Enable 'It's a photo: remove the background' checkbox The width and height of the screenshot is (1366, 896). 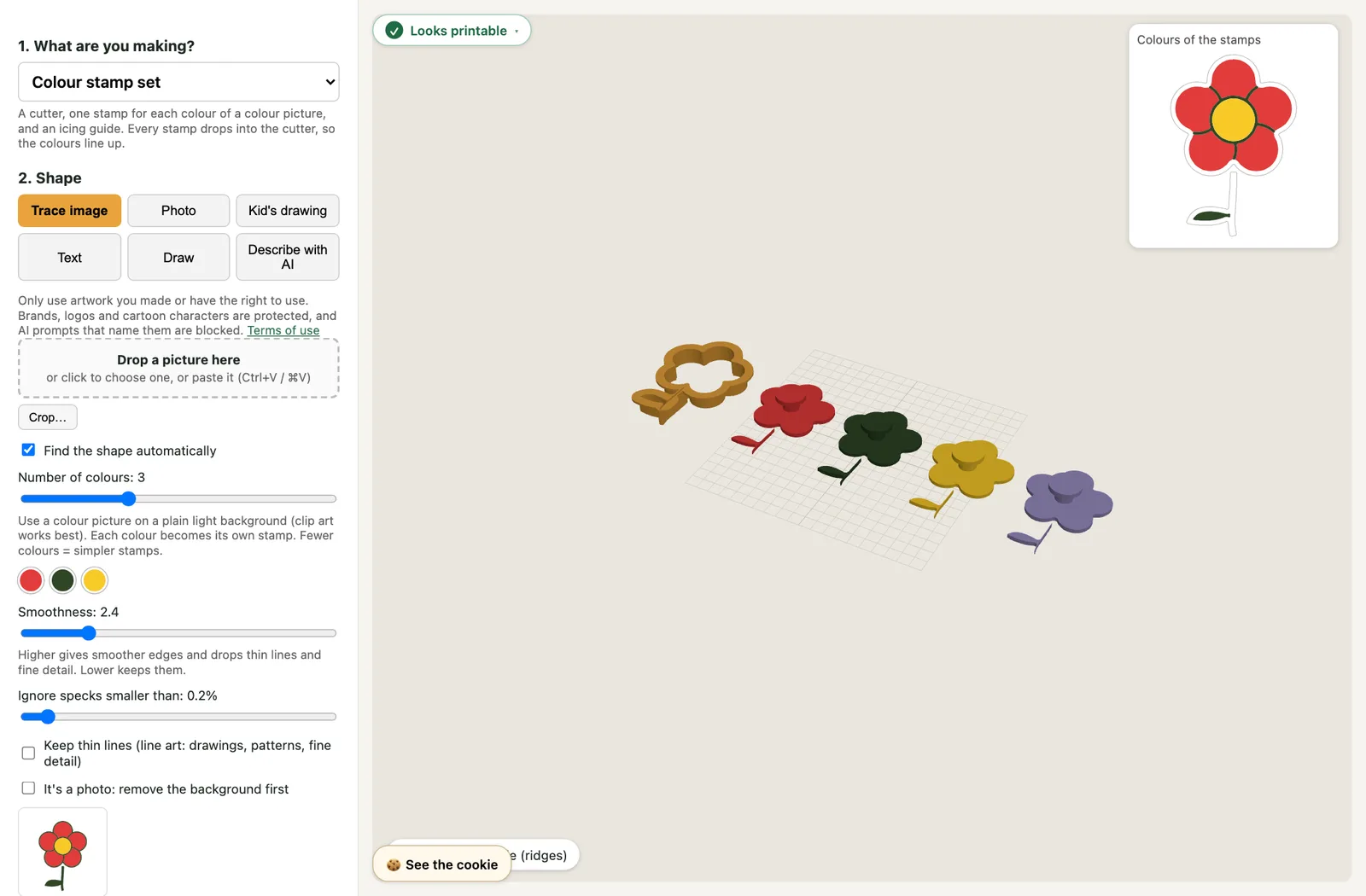point(28,788)
